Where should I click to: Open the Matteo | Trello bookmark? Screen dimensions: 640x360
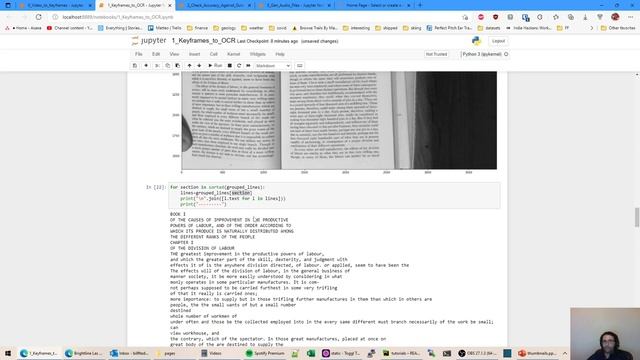pyautogui.click(x=164, y=28)
